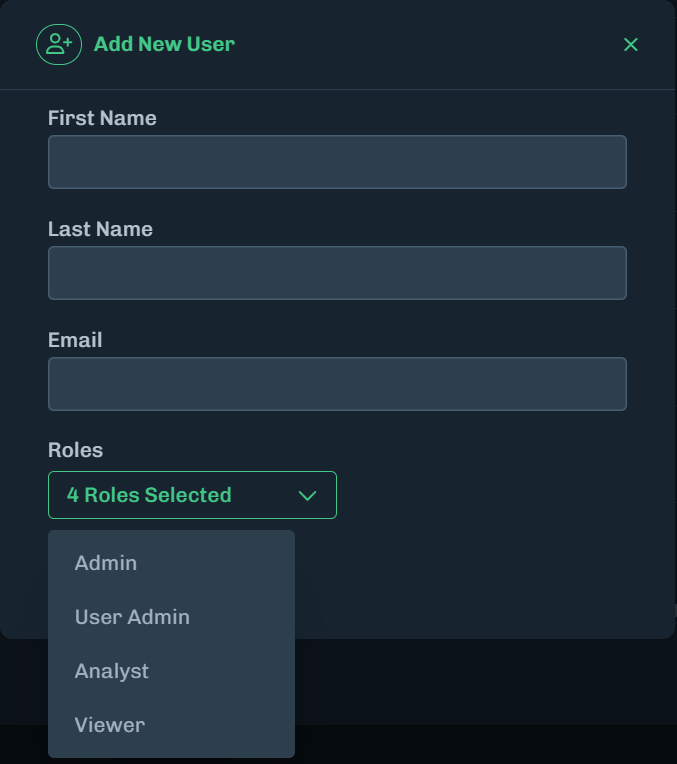Select the Admin role option
The height and width of the screenshot is (764, 677).
coord(106,563)
